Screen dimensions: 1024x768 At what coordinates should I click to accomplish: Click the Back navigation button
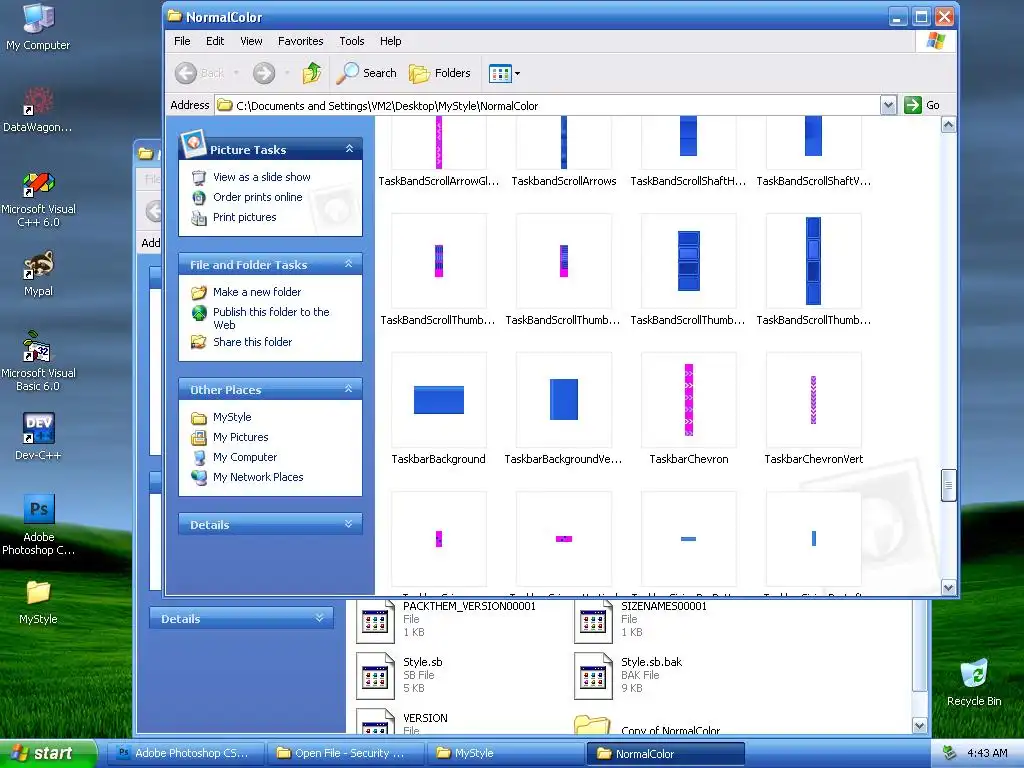click(x=200, y=72)
